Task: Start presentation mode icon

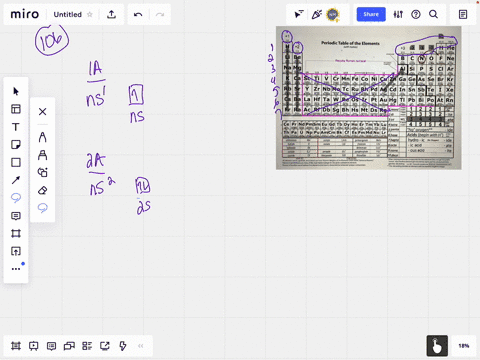Action: coord(33,346)
